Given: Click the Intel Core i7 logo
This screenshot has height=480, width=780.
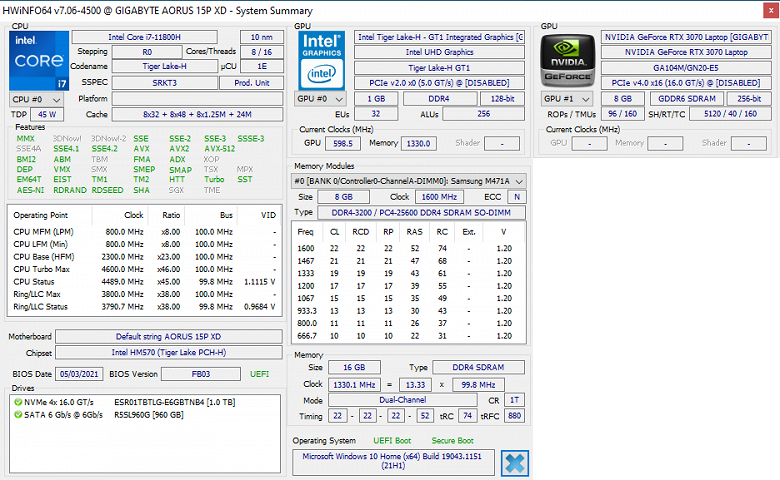Looking at the screenshot, I should coord(39,61).
